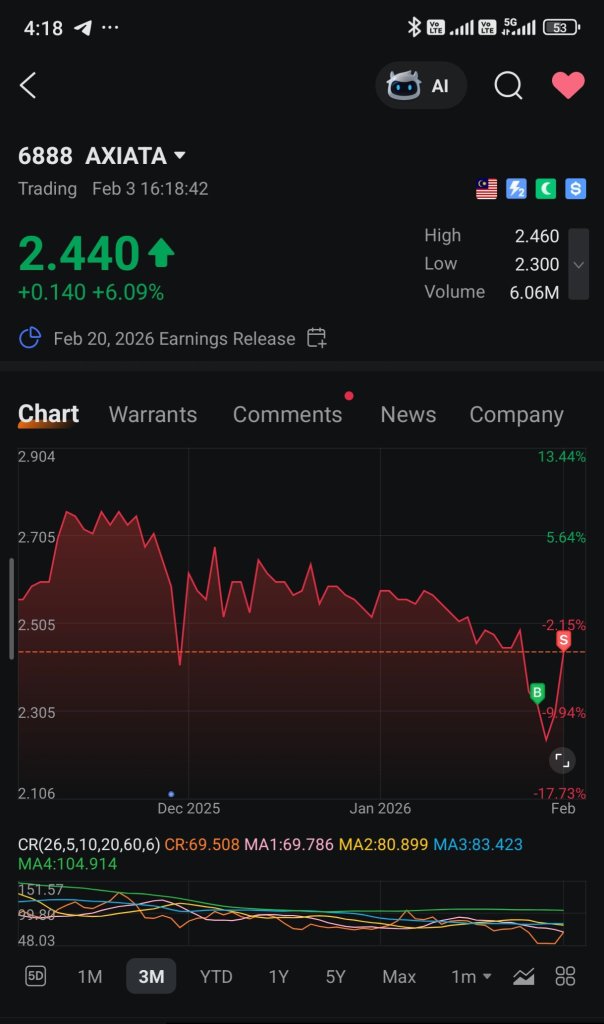Tap the Low value 2.300

537,264
